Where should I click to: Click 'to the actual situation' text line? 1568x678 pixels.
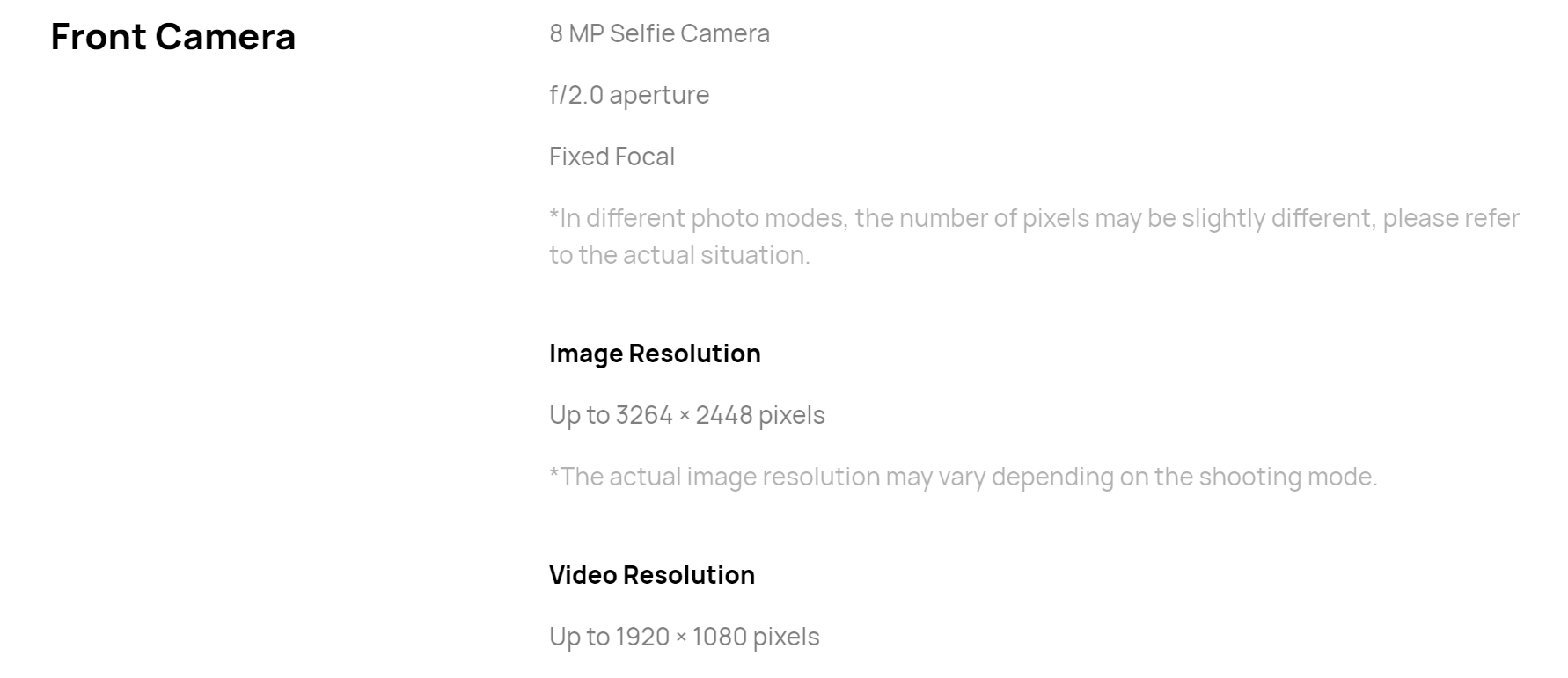(679, 255)
